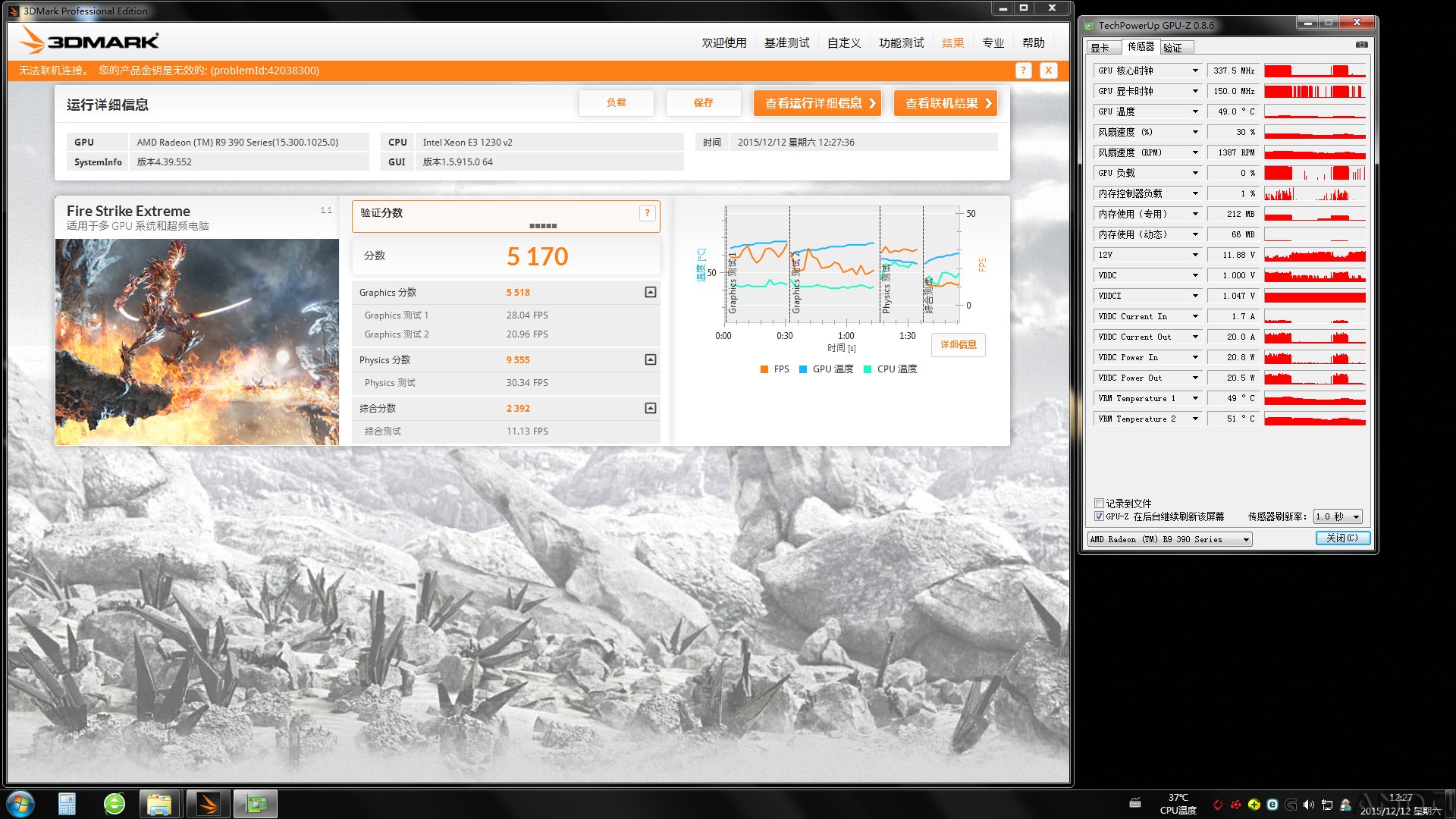
Task: Switch to 3DMark via its taskbar icon
Action: (x=208, y=804)
